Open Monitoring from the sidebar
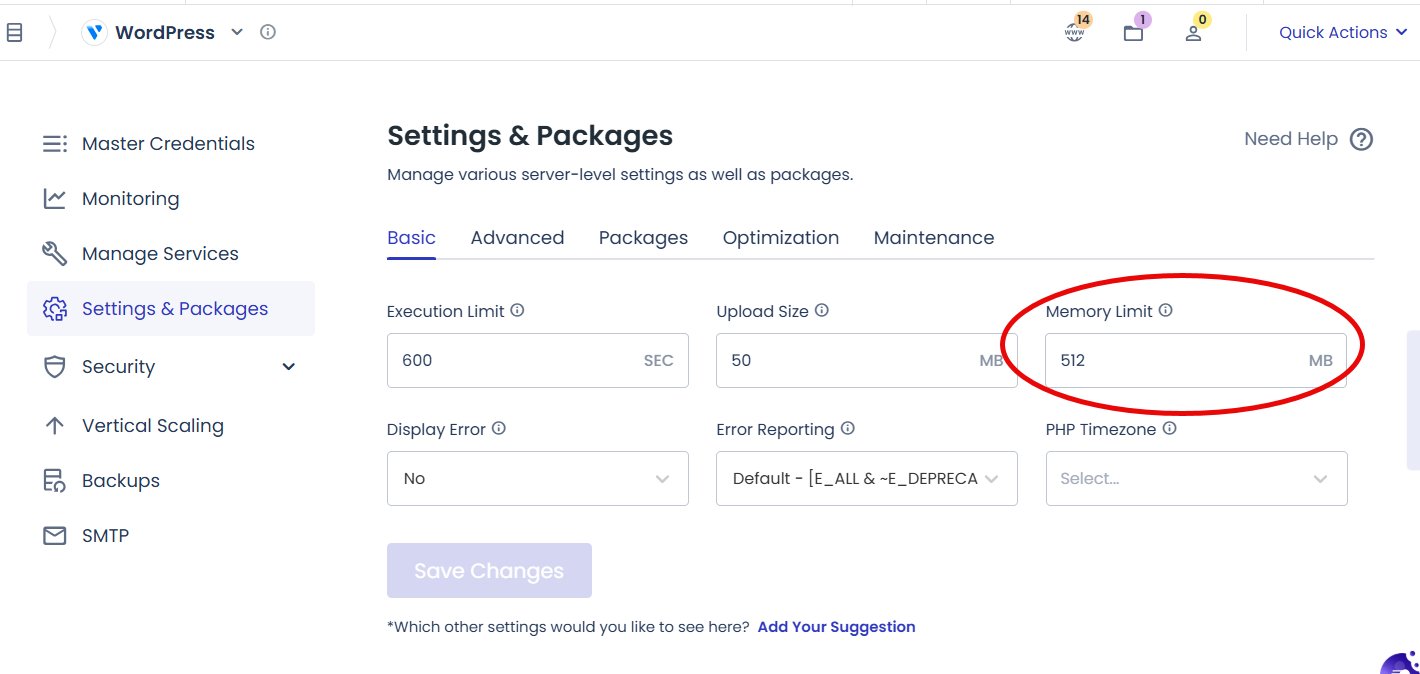The width and height of the screenshot is (1420, 674). (x=130, y=199)
